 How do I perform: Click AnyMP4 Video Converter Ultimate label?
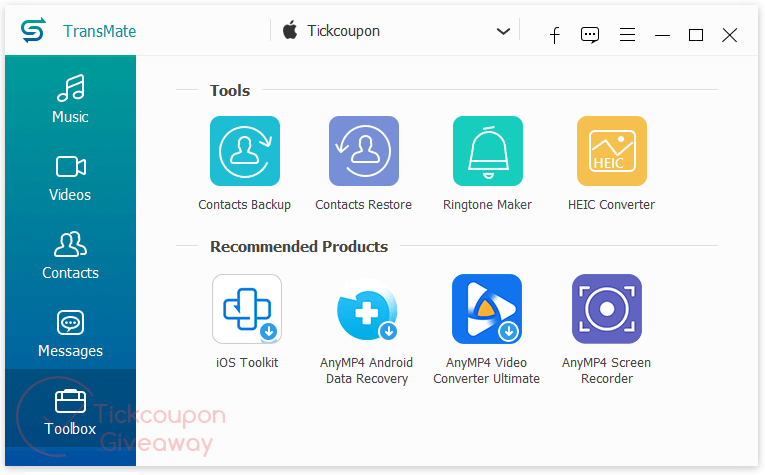point(486,371)
